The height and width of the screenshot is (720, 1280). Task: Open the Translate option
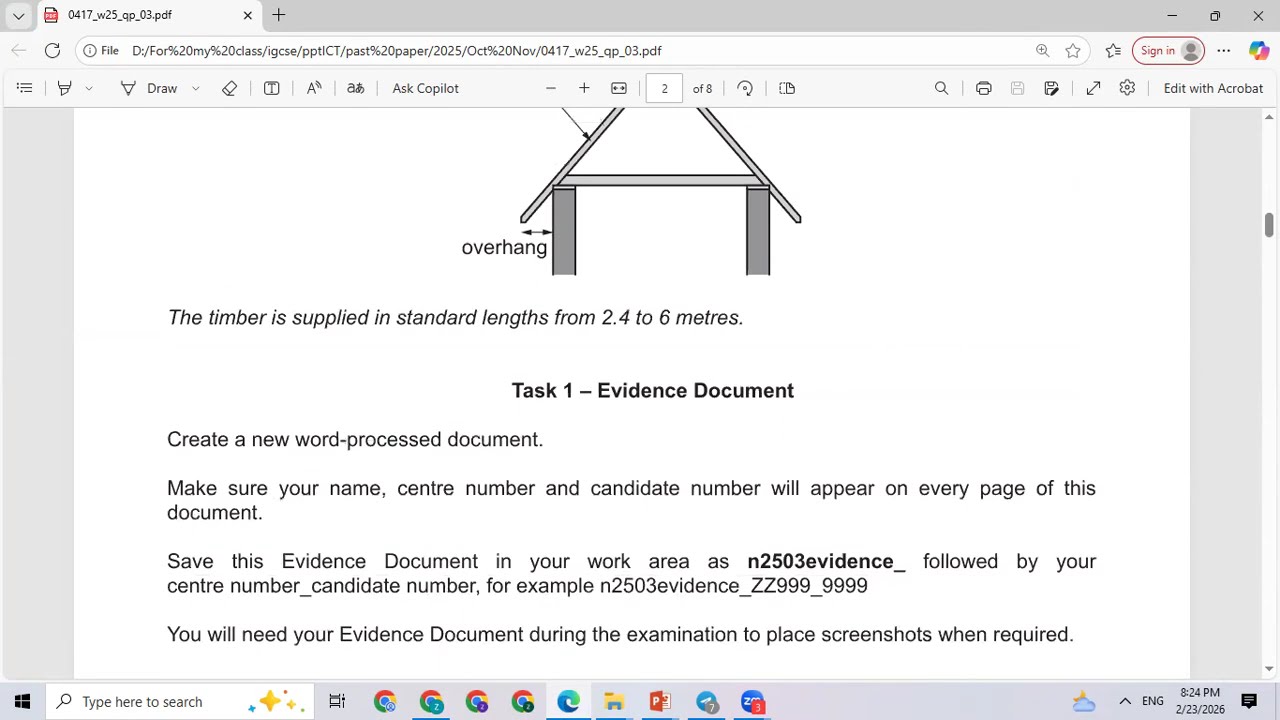tap(355, 88)
